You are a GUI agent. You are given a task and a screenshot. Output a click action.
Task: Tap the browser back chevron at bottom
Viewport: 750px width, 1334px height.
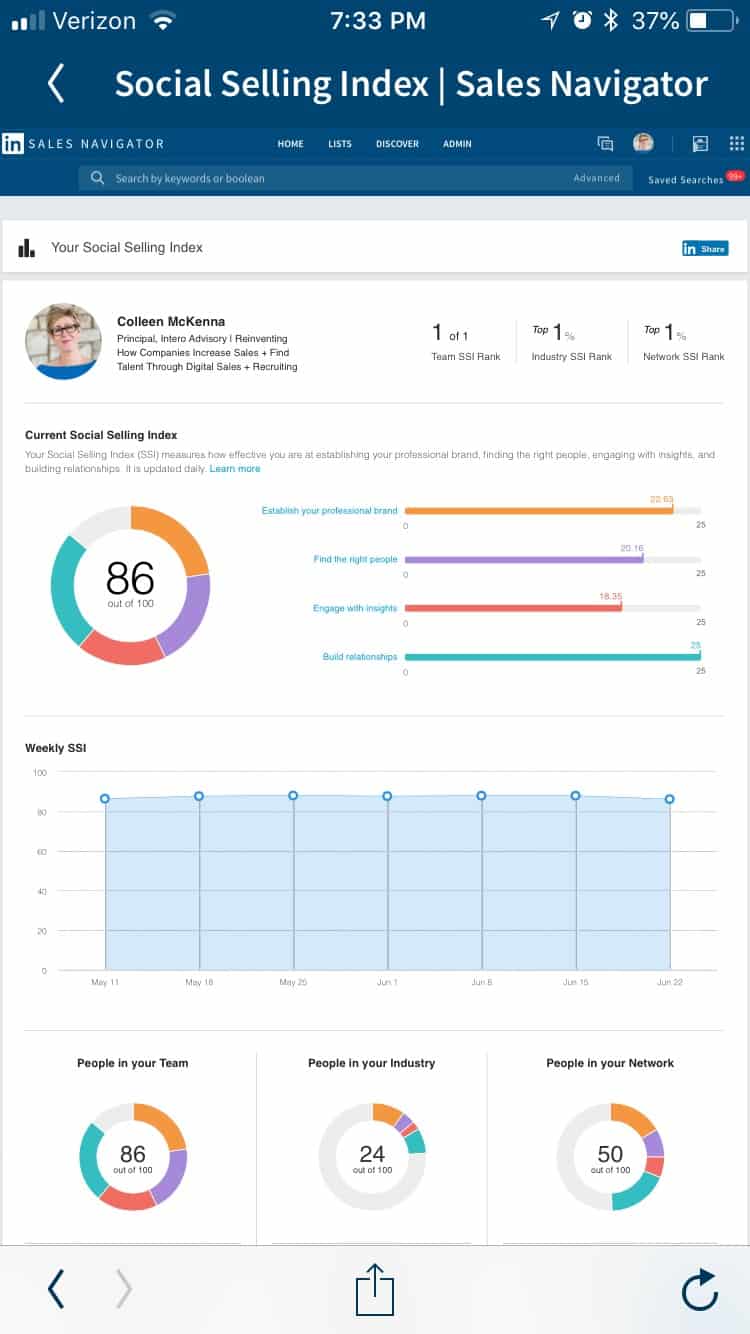click(x=56, y=1290)
